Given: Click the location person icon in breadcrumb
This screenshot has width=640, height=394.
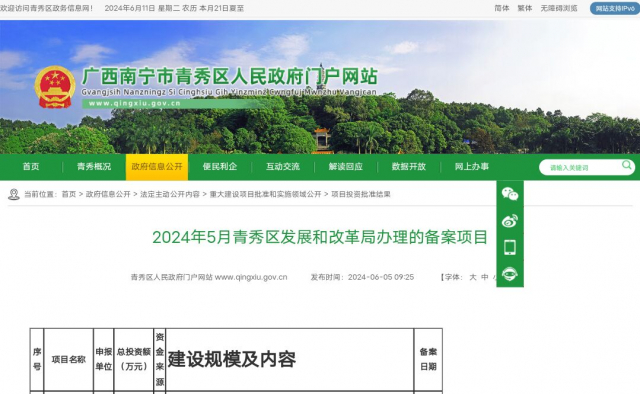Looking at the screenshot, I should point(14,194).
